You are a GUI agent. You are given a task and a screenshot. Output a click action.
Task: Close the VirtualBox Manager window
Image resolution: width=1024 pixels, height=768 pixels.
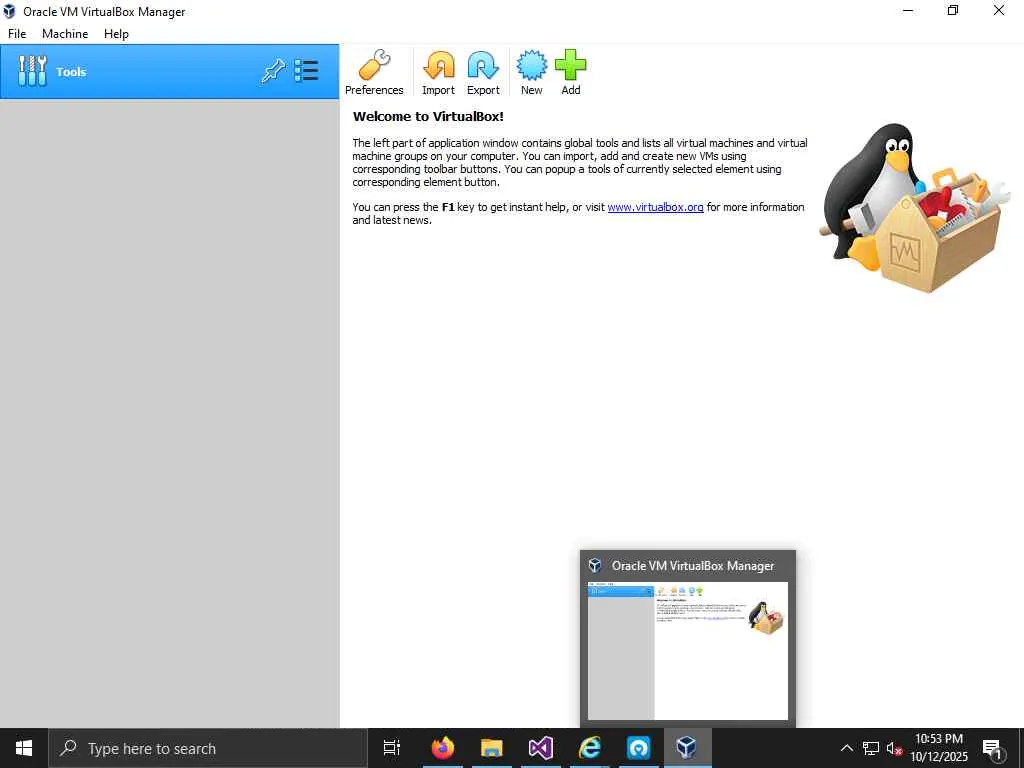(x=999, y=10)
